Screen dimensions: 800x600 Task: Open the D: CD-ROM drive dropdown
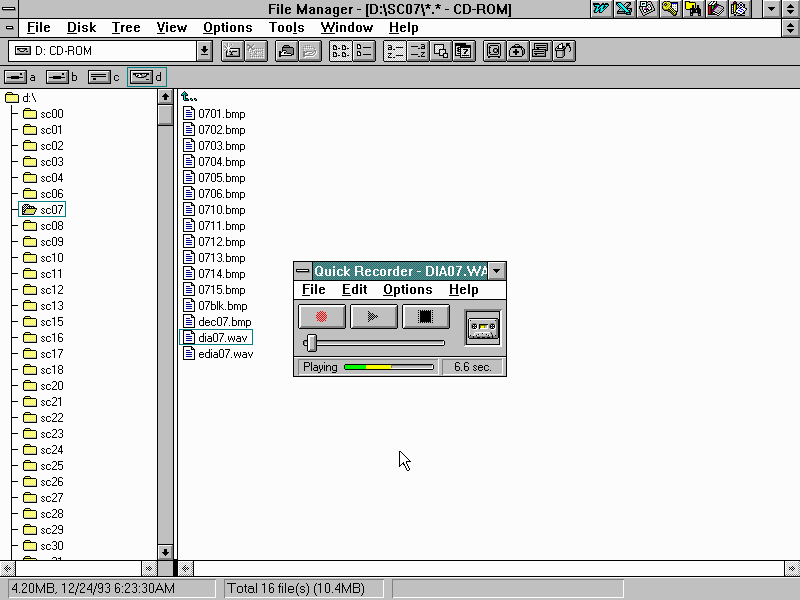pyautogui.click(x=204, y=51)
